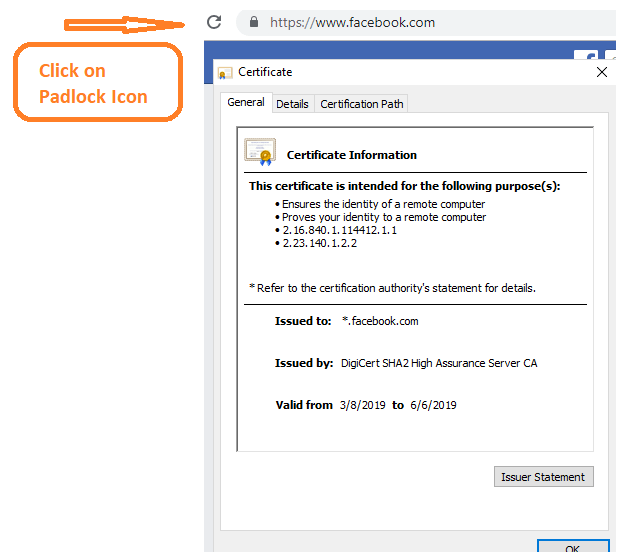Confirm the dialog with OK button
The image size is (618, 552).
point(573,546)
